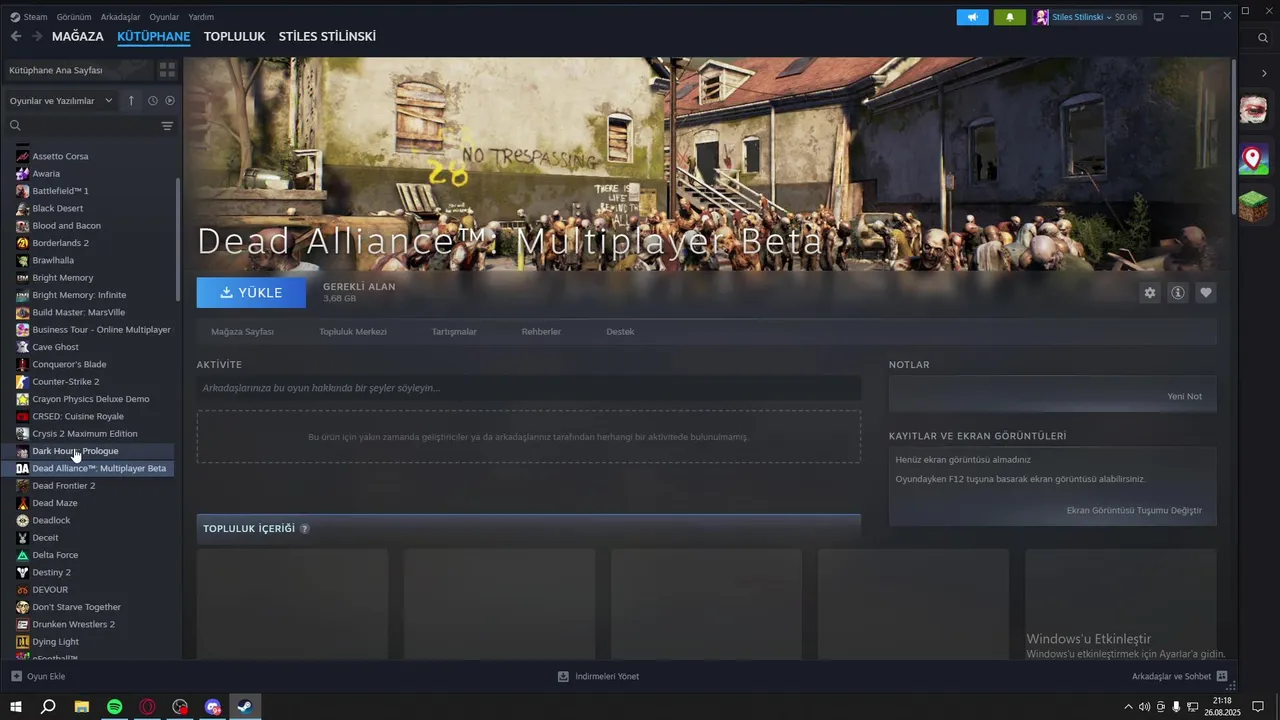
Task: Go to MAĞAZA tab
Action: pyautogui.click(x=78, y=36)
